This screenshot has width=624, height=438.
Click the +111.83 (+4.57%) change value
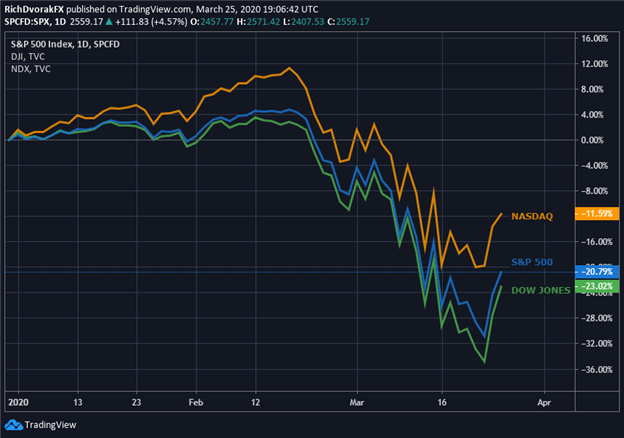click(x=151, y=21)
